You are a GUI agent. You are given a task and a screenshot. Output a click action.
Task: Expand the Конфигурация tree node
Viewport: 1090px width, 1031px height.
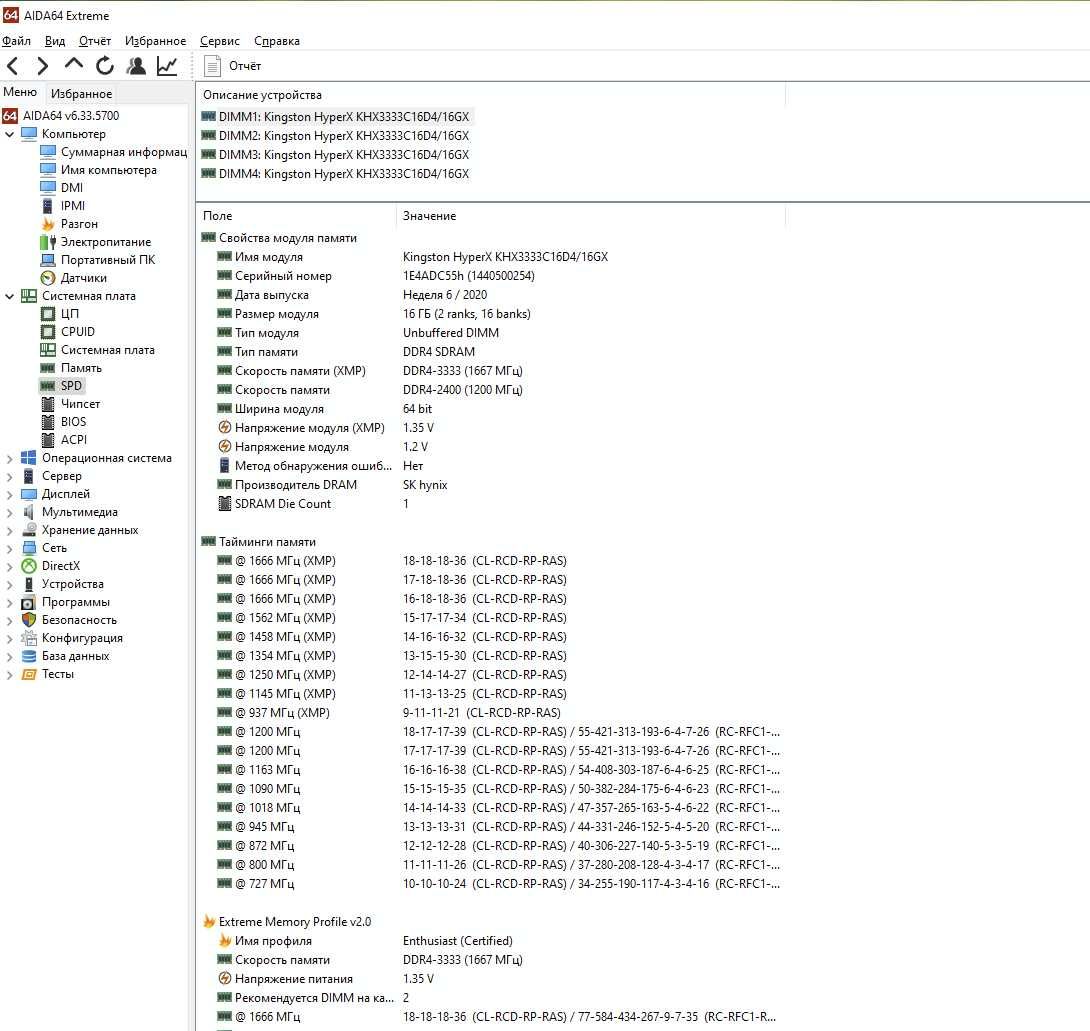(10, 639)
